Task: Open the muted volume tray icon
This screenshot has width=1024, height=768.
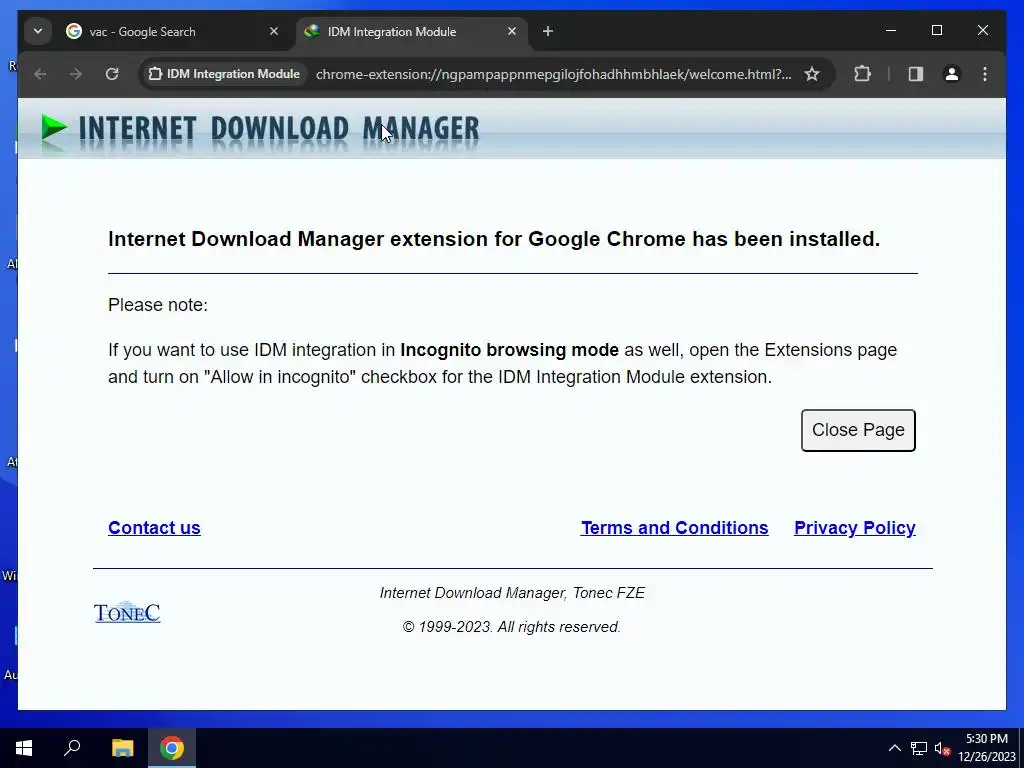Action: coord(942,748)
